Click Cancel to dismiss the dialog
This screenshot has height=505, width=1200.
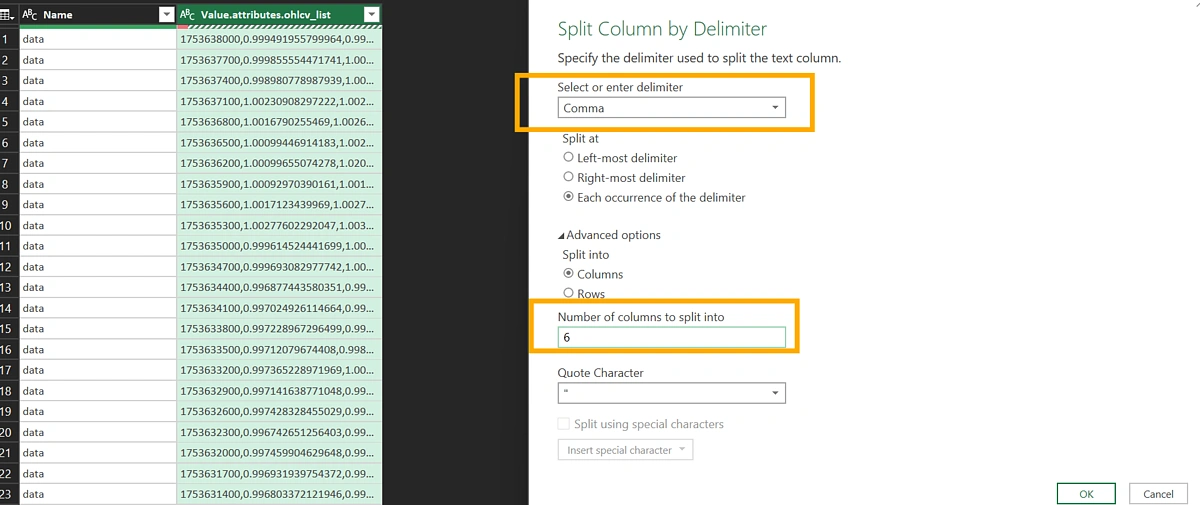point(1158,494)
